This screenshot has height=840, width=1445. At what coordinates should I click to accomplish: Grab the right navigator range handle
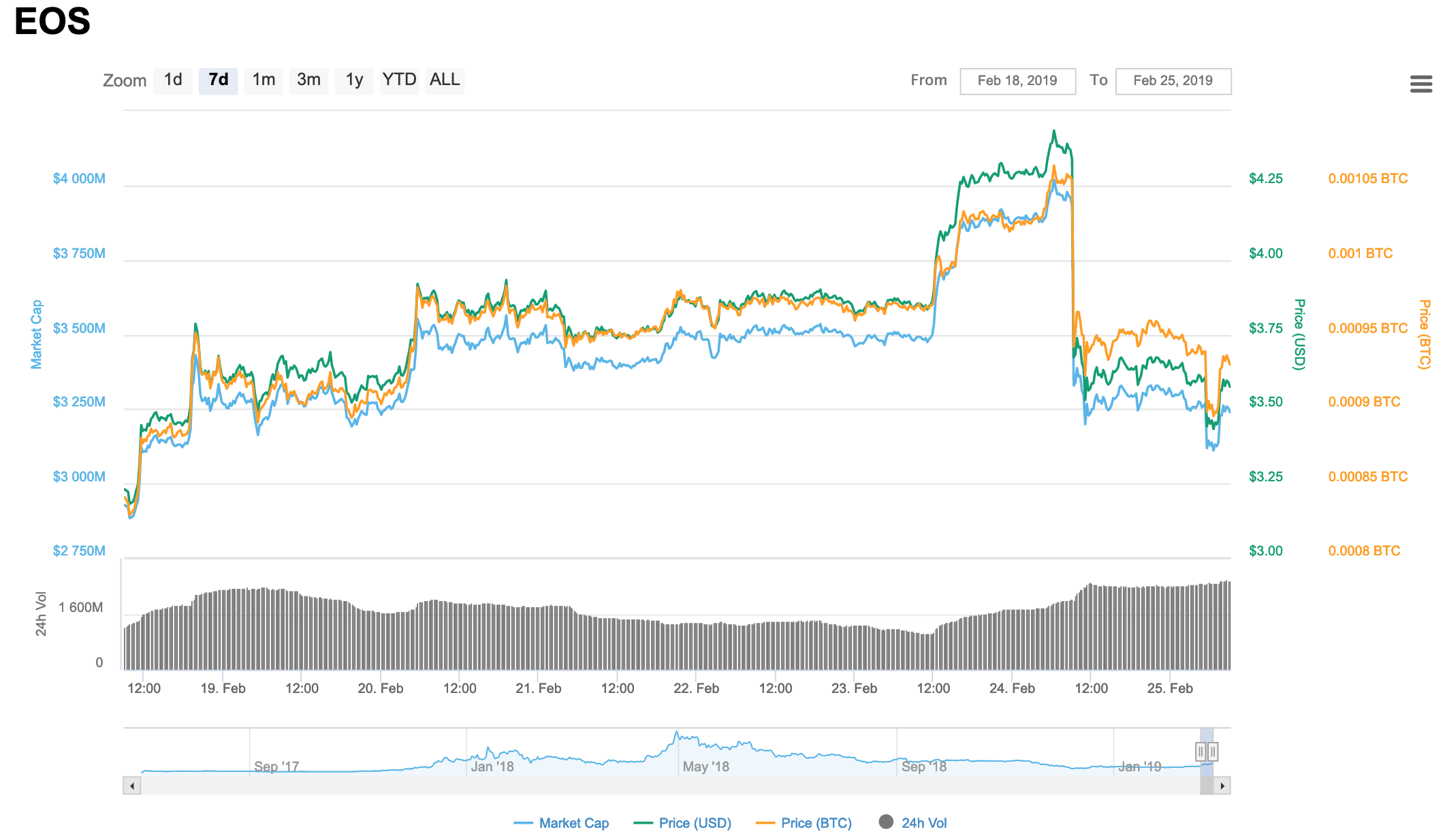1213,752
